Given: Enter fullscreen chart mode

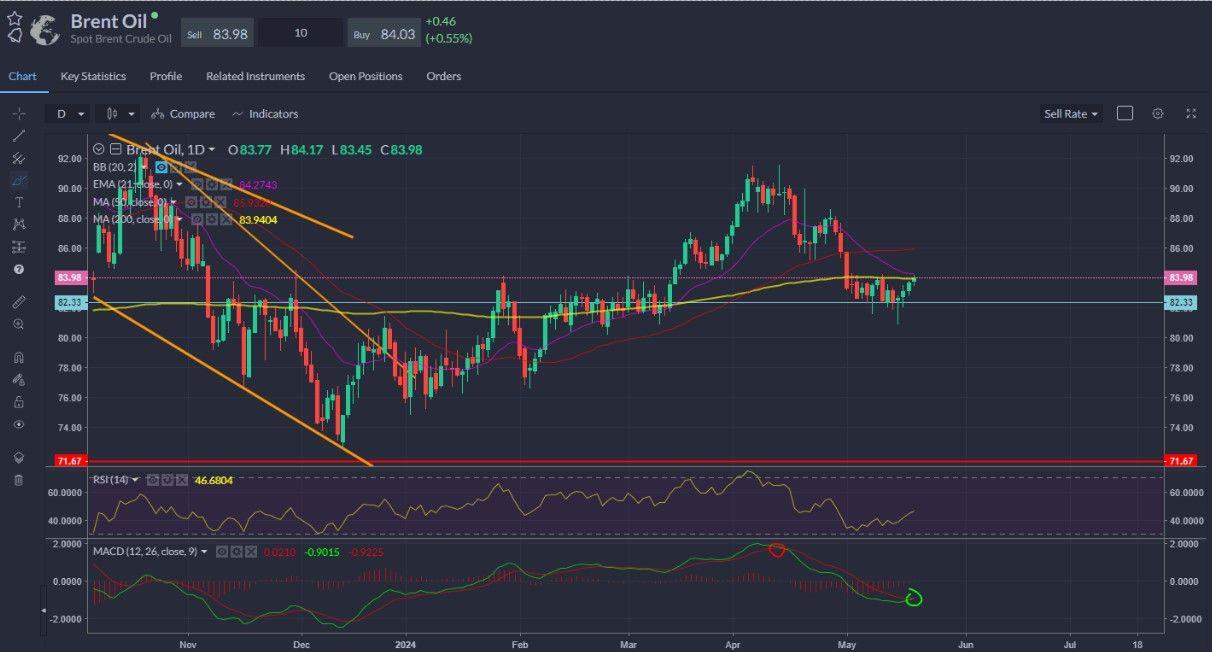Looking at the screenshot, I should [1191, 114].
